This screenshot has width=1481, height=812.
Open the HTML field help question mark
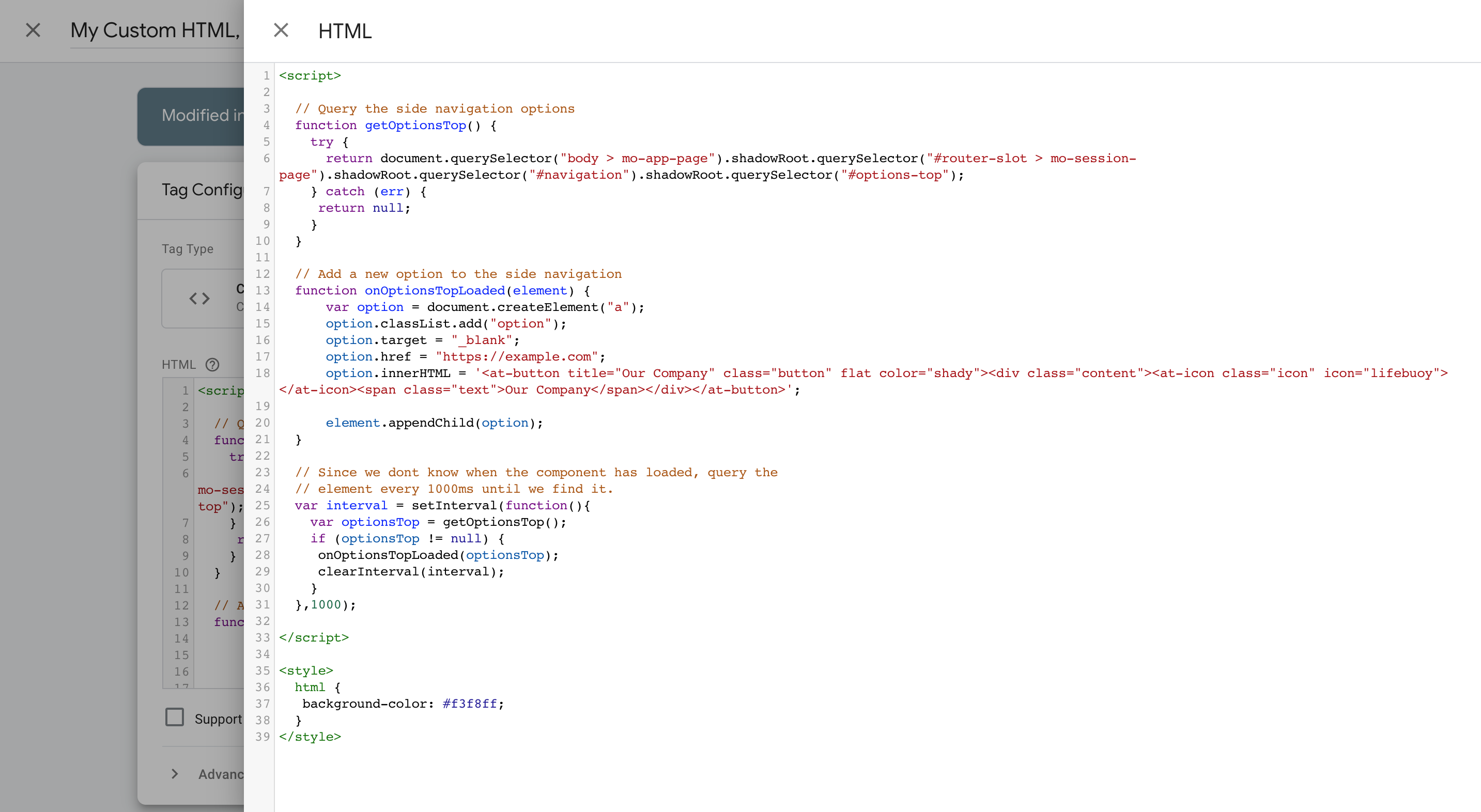(x=212, y=364)
